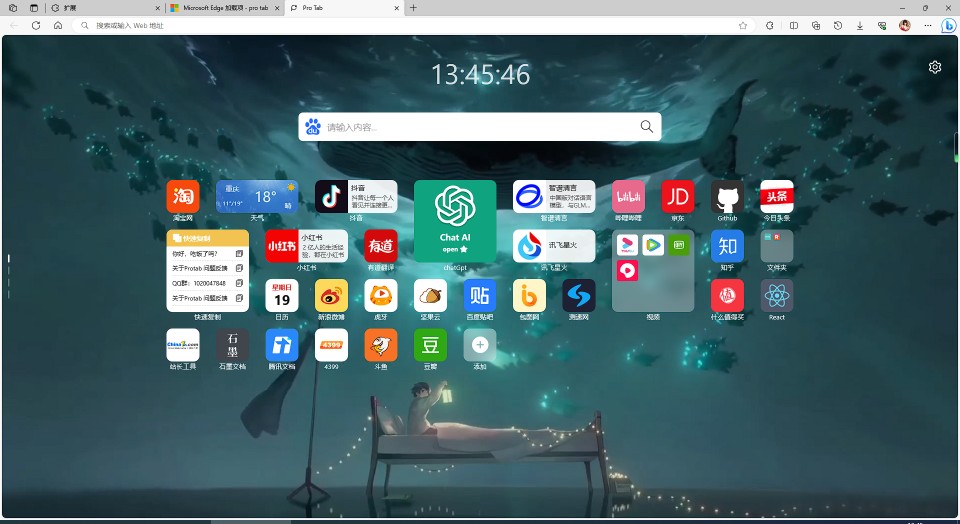This screenshot has height=524, width=960.
Task: Open Edge Settings and more menu
Action: 928,26
